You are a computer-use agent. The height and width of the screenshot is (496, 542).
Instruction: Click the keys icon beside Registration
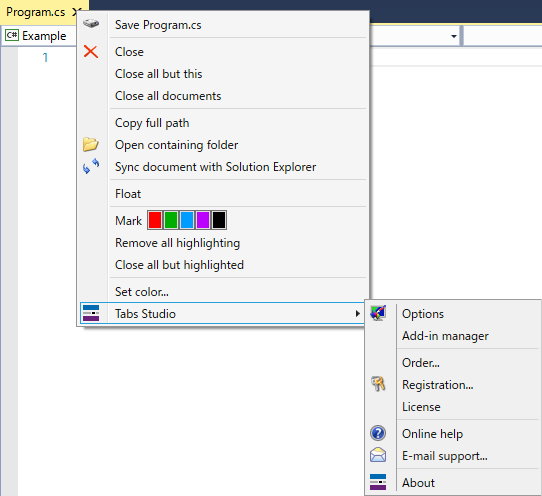[x=378, y=384]
